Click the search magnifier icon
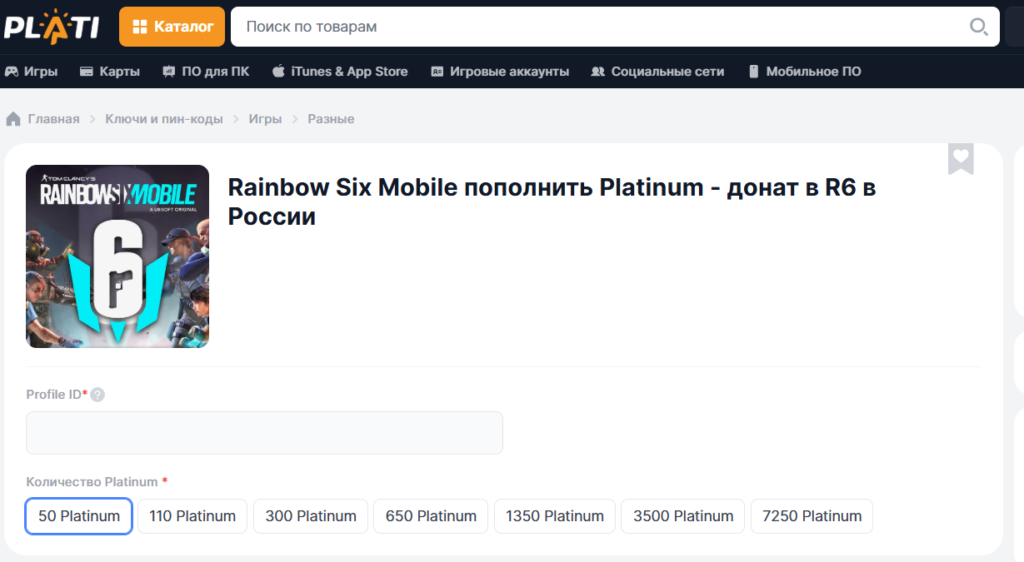1024x562 pixels. pos(978,27)
